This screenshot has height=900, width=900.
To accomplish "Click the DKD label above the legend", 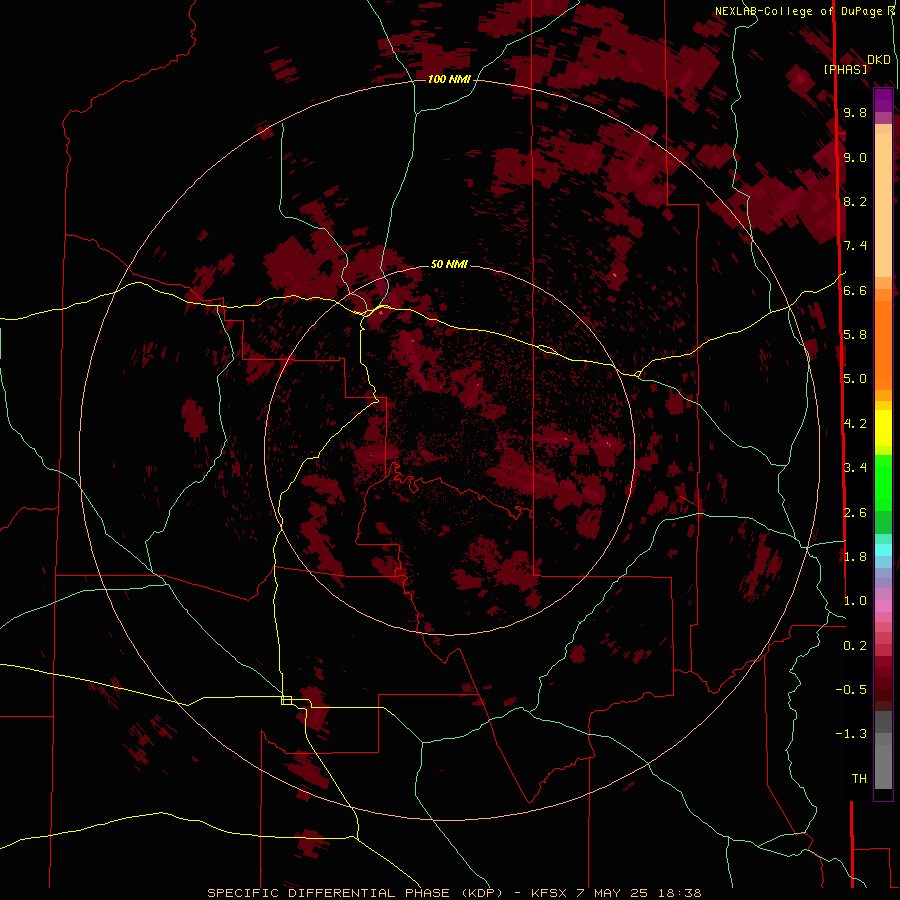I will click(x=878, y=60).
